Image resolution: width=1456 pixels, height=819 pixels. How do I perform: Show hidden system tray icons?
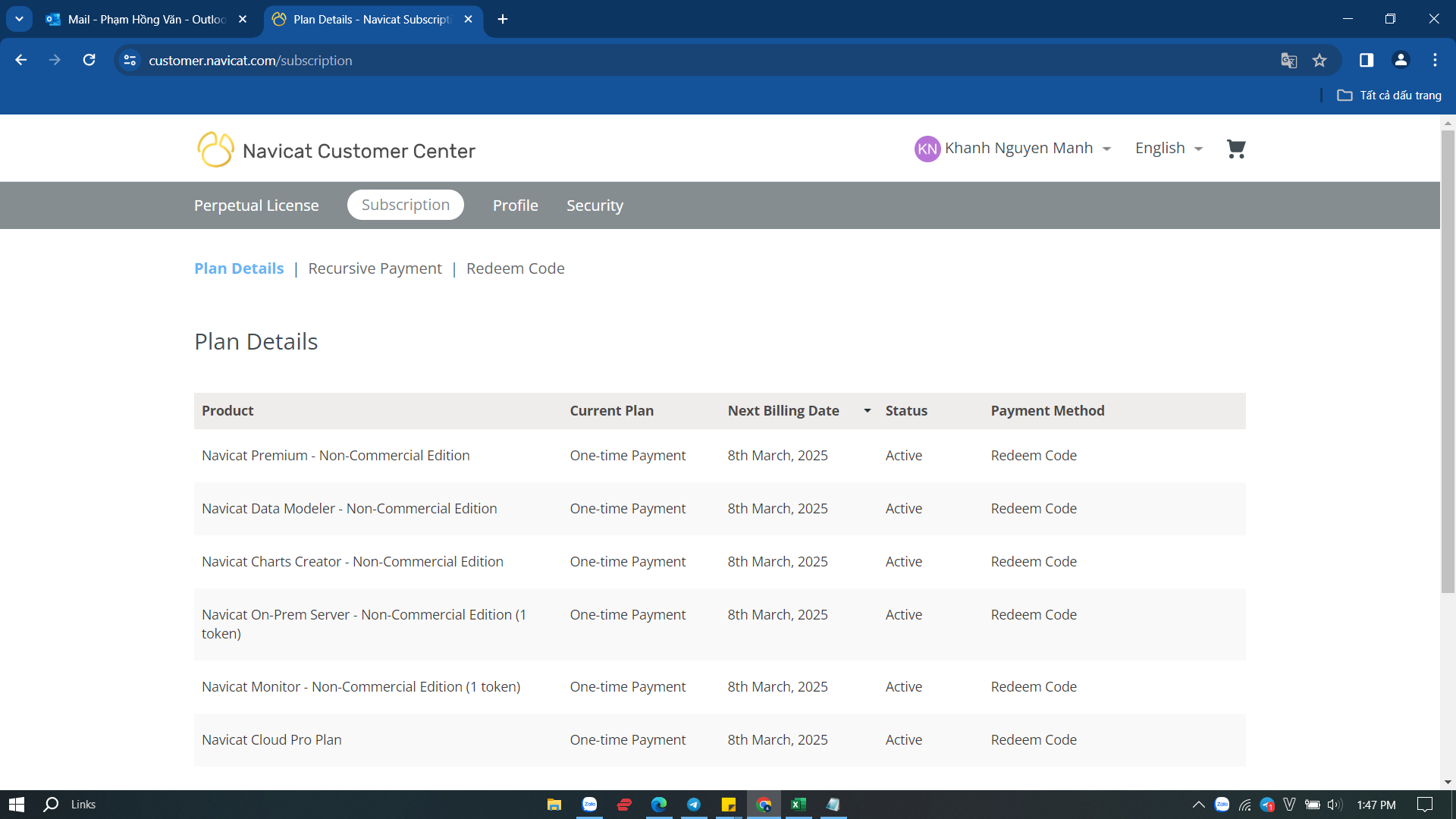point(1198,805)
